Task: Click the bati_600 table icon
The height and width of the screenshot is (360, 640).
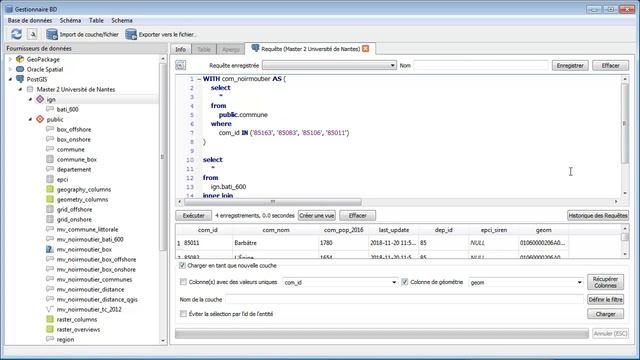Action: tap(50, 109)
